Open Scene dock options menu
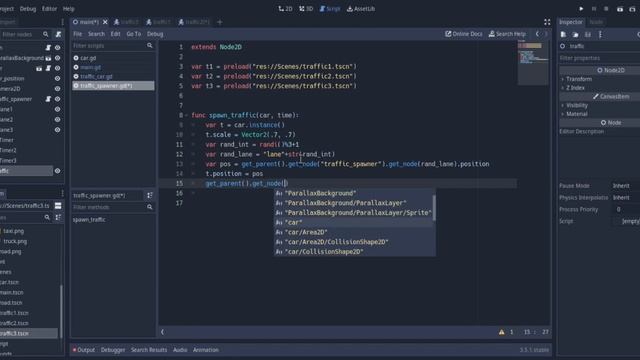This screenshot has width=640, height=360. point(62,22)
